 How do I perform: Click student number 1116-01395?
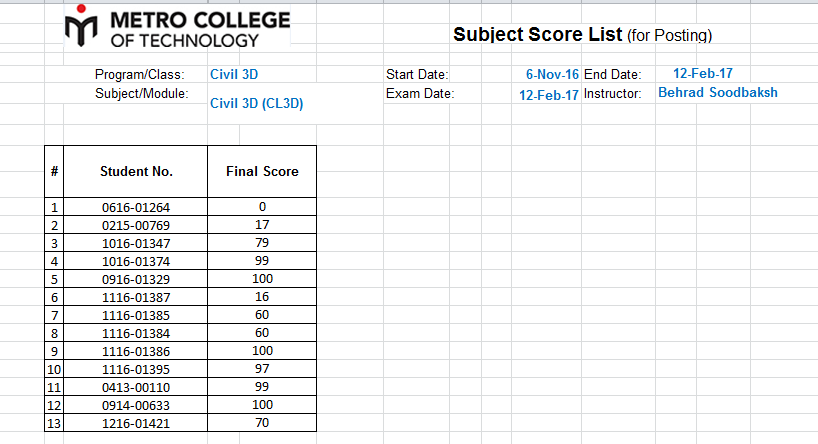pos(136,369)
